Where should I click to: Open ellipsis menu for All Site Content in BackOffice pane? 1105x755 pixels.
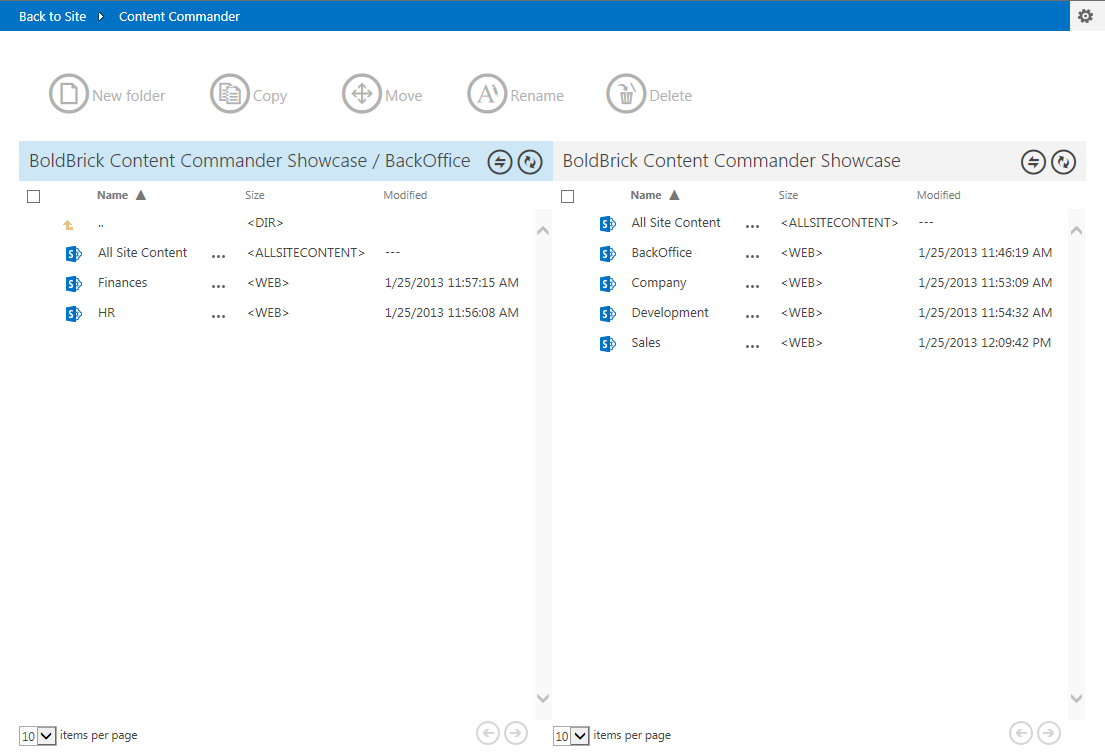click(218, 256)
